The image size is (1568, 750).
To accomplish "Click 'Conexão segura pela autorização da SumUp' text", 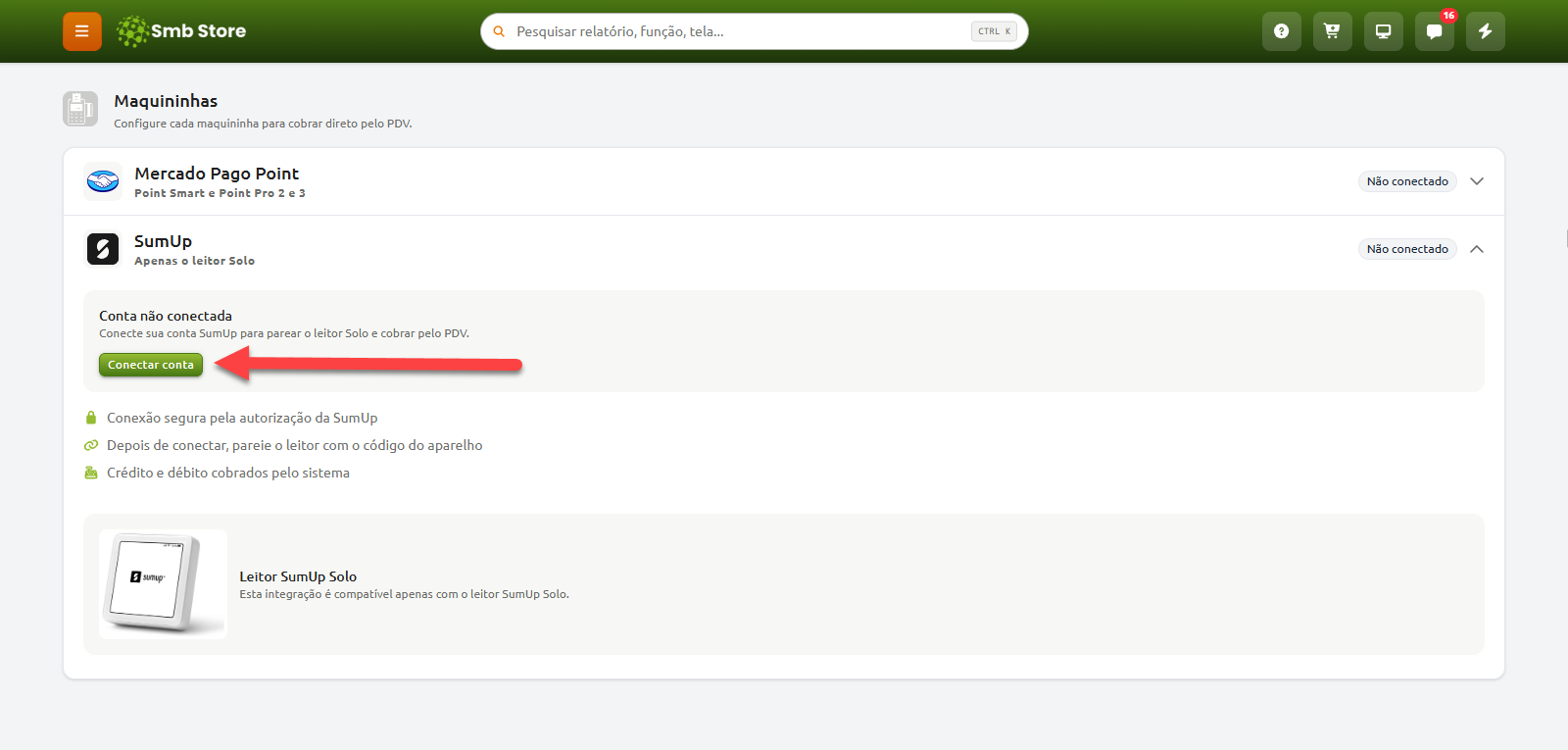I will [242, 418].
